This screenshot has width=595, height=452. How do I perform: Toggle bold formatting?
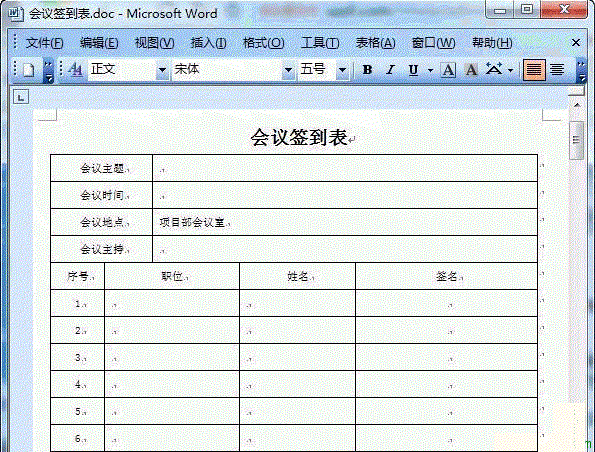tap(367, 70)
